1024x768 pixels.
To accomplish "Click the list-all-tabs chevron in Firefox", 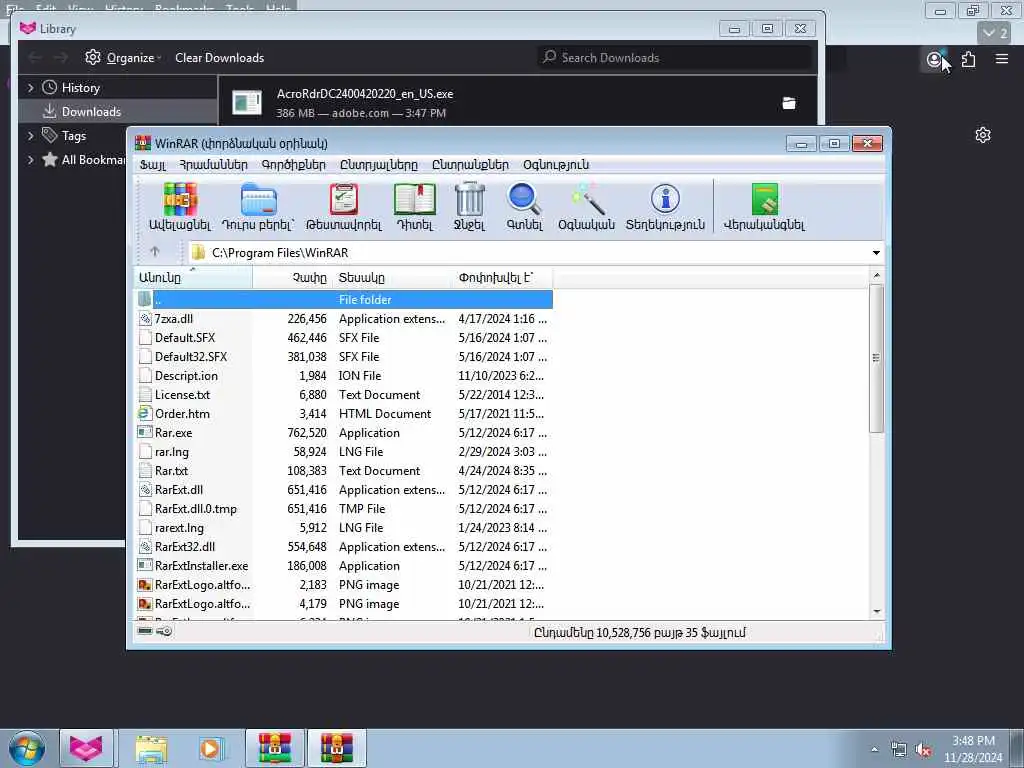I will (x=995, y=33).
